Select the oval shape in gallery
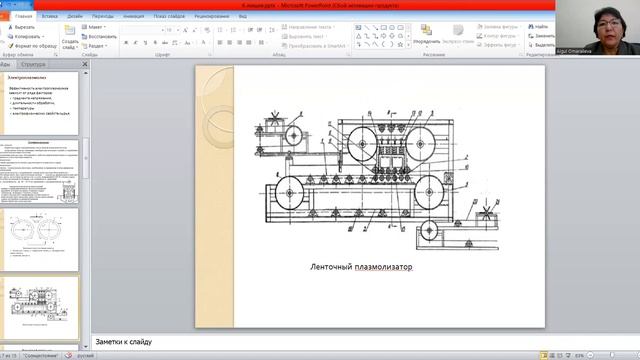 point(392,28)
